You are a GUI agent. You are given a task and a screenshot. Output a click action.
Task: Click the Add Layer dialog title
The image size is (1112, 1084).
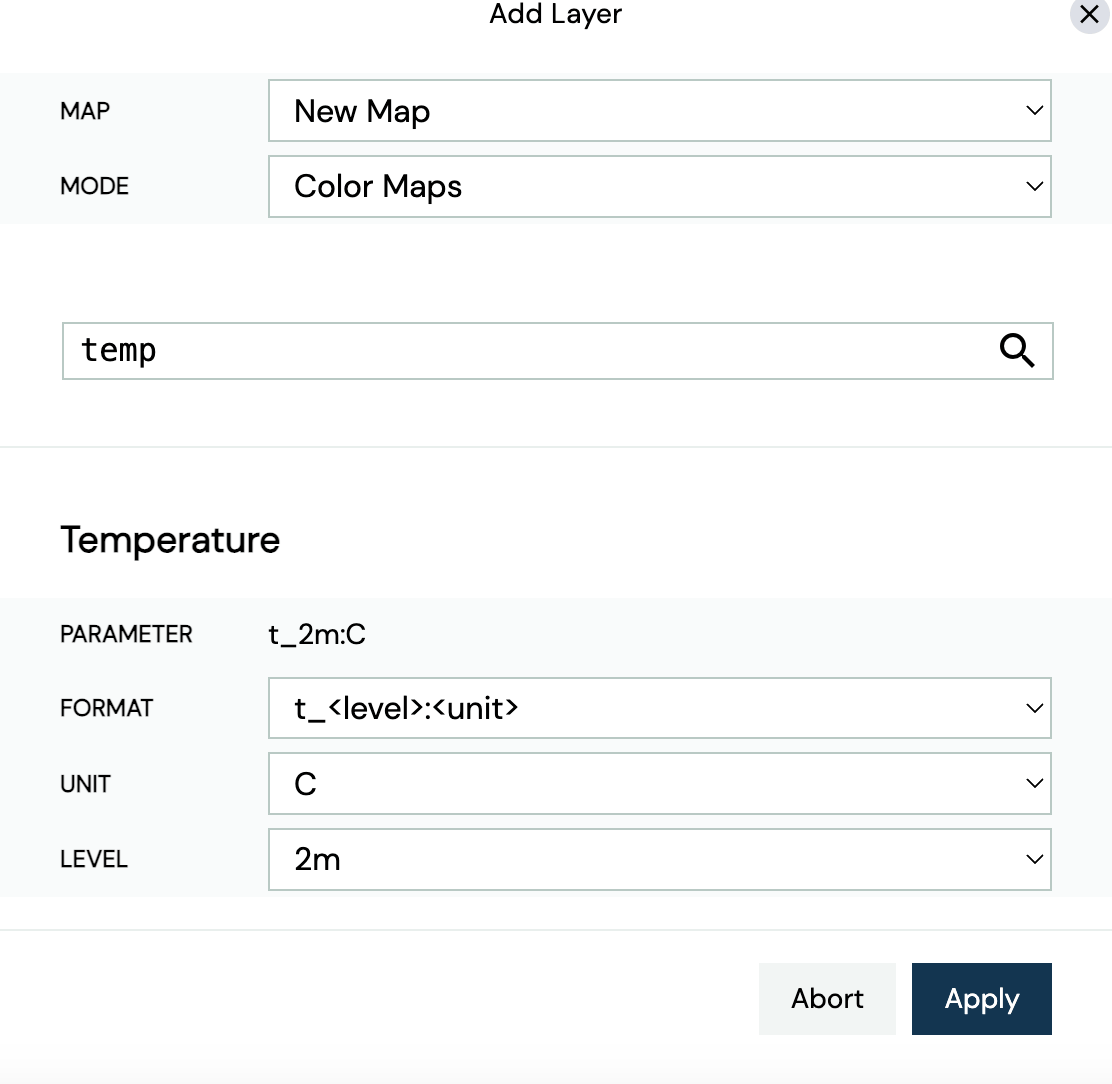555,14
